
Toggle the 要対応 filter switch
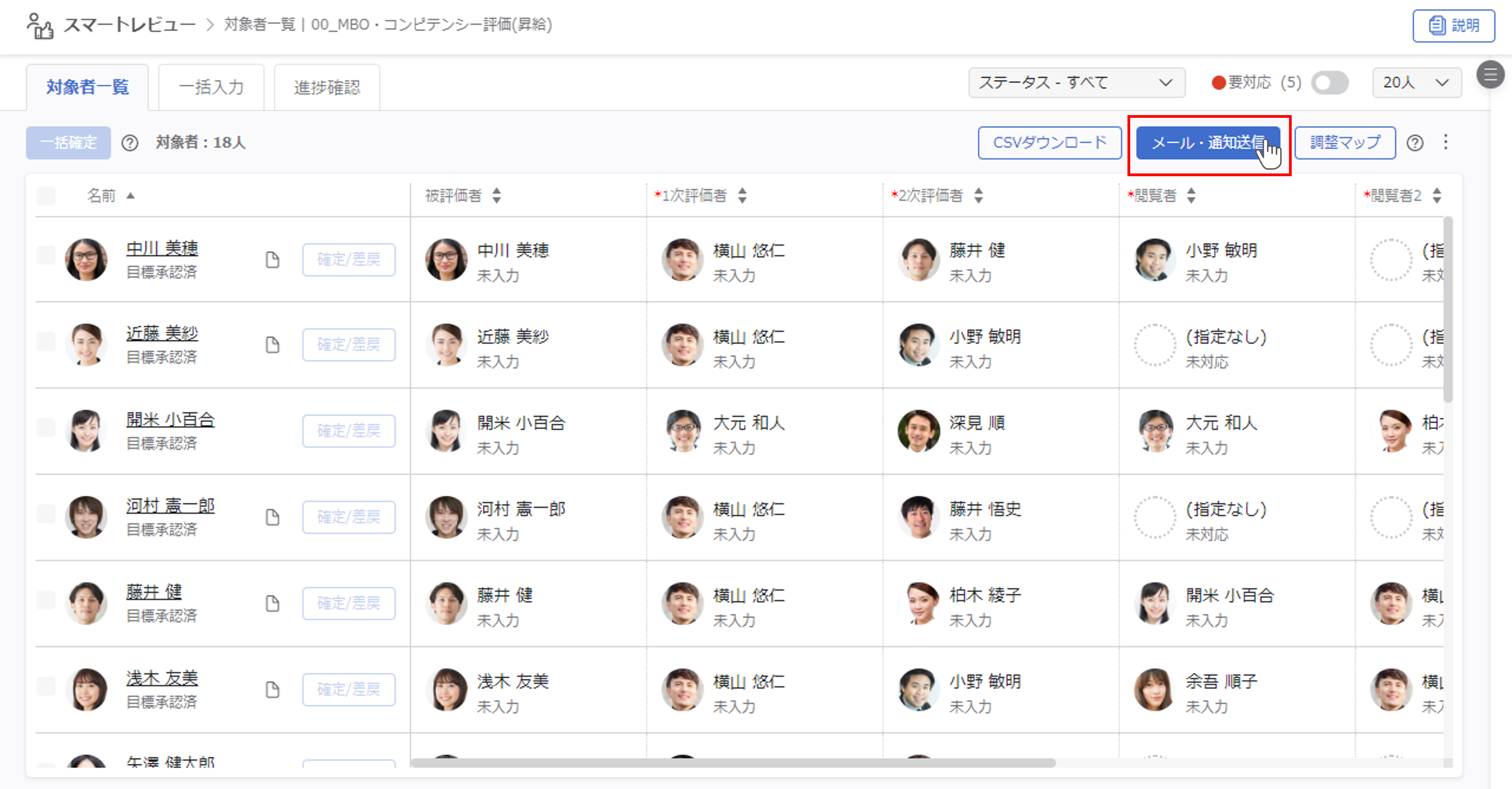[1330, 83]
